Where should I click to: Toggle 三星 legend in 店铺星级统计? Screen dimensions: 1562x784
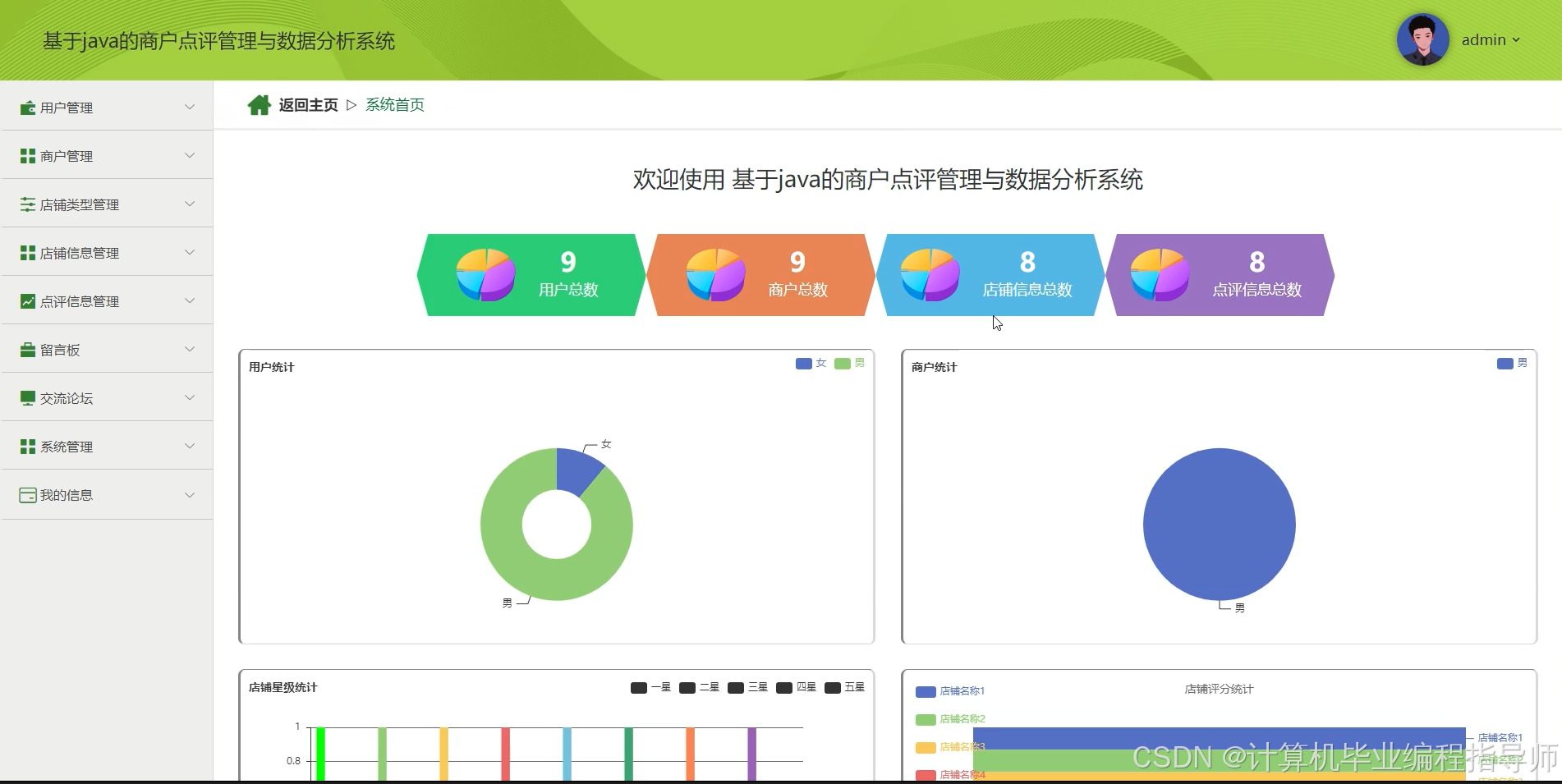pyautogui.click(x=747, y=687)
